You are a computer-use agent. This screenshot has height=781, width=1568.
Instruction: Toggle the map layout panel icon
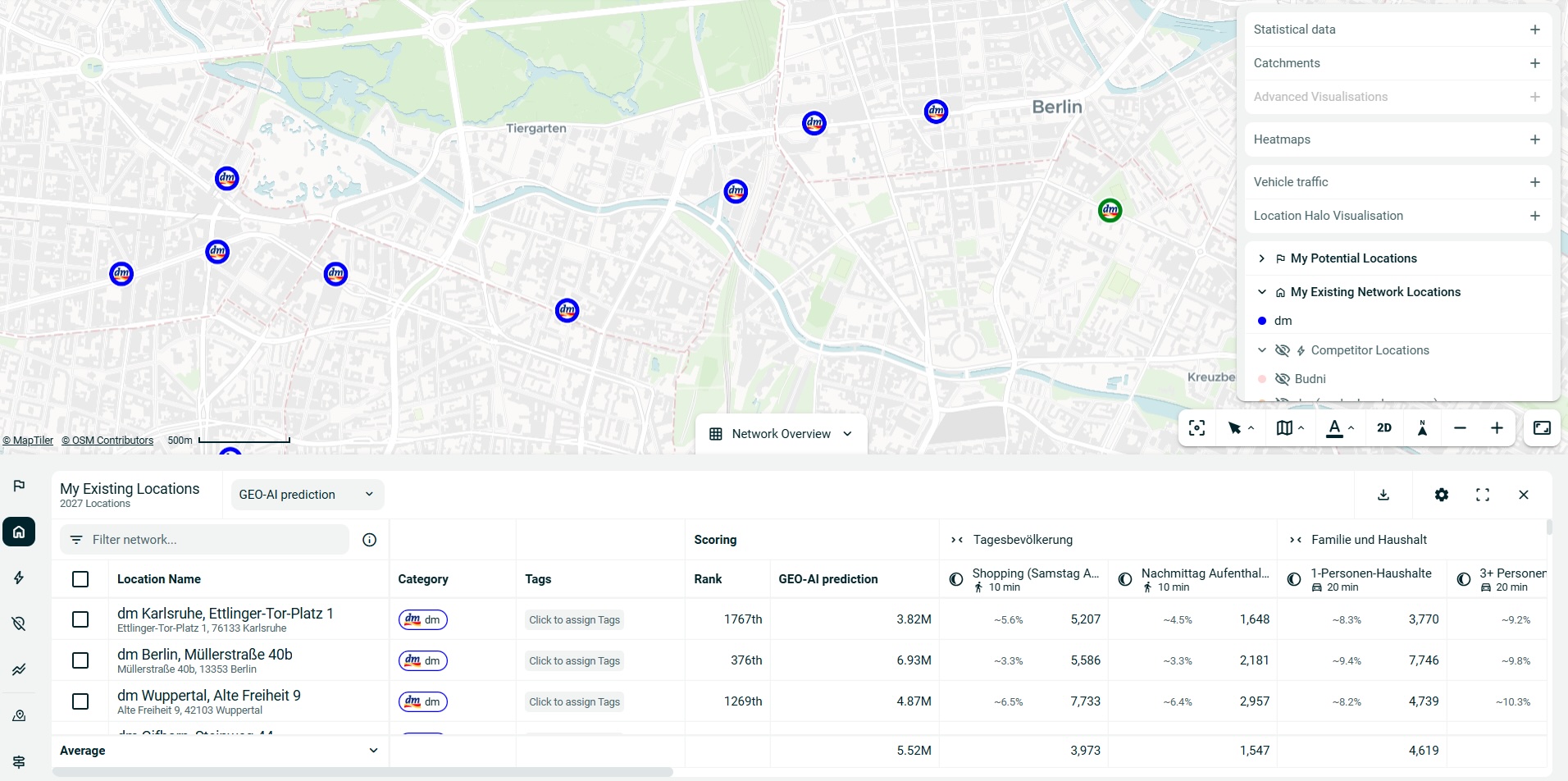point(1542,428)
